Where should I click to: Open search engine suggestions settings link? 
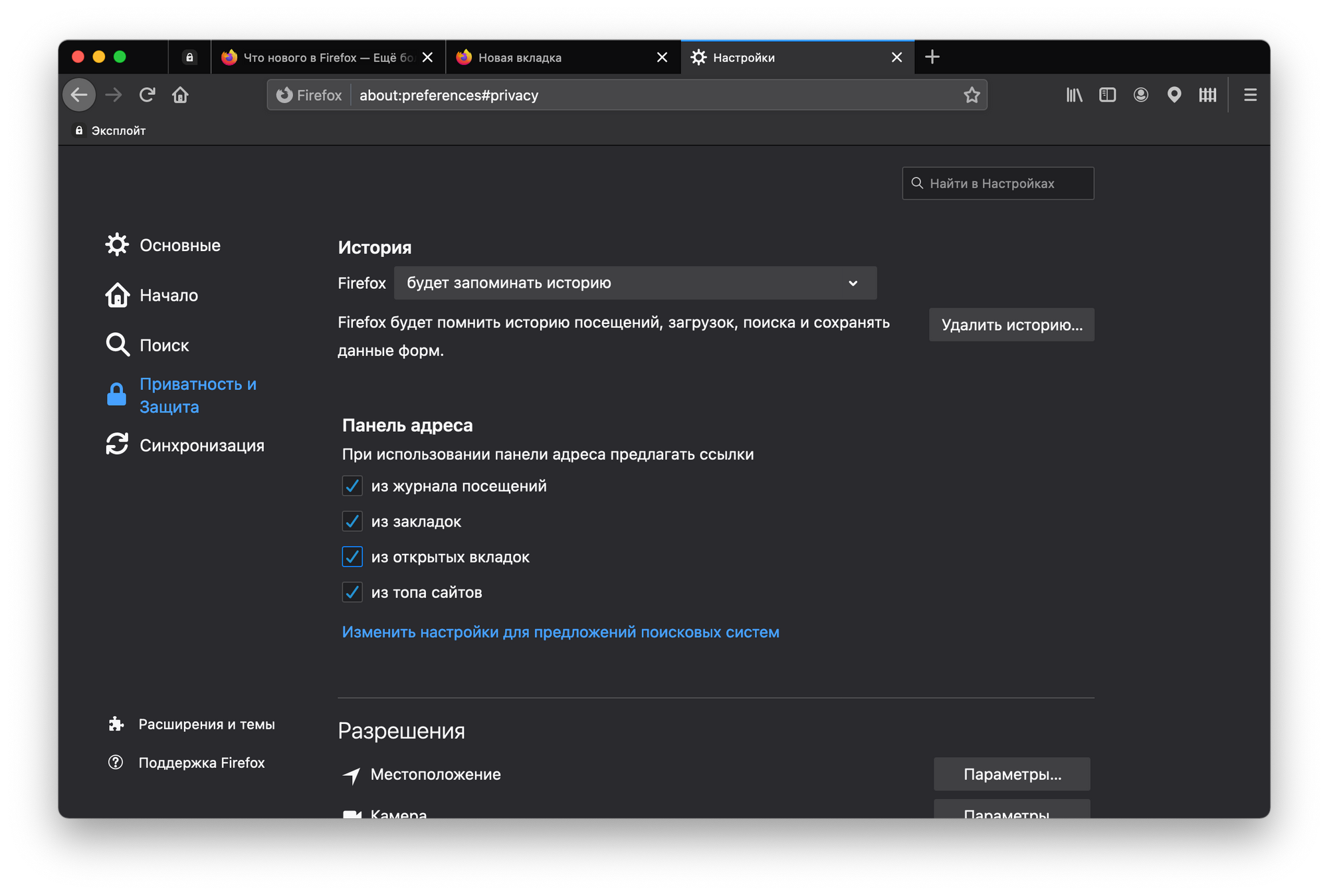point(560,632)
